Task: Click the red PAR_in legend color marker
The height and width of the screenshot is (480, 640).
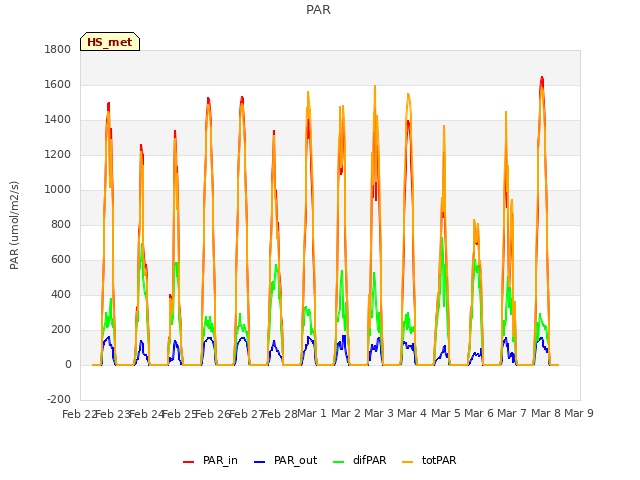Action: tap(188, 462)
